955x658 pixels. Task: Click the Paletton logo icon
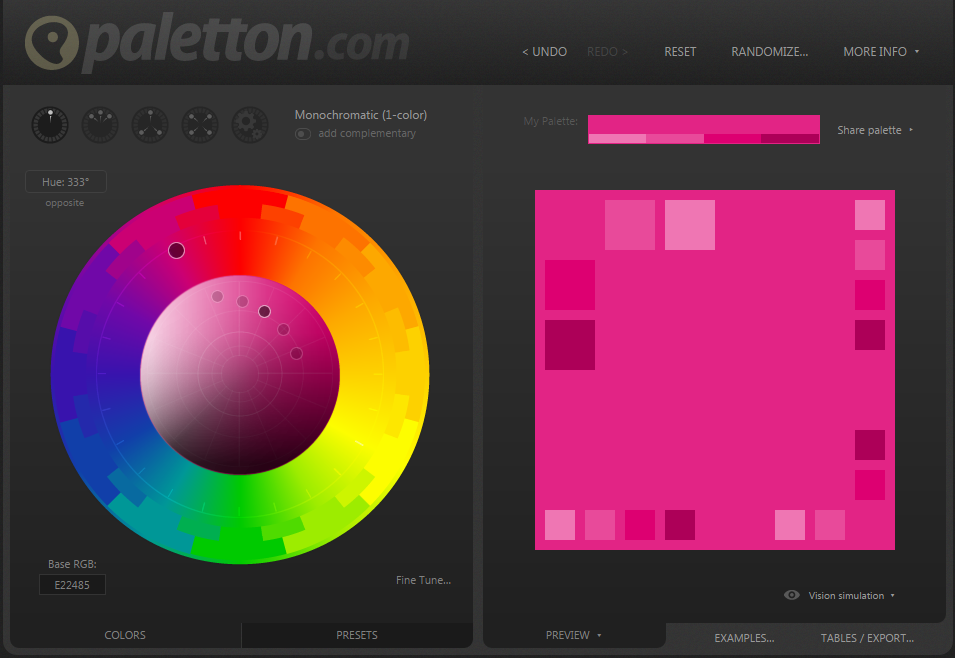click(52, 43)
